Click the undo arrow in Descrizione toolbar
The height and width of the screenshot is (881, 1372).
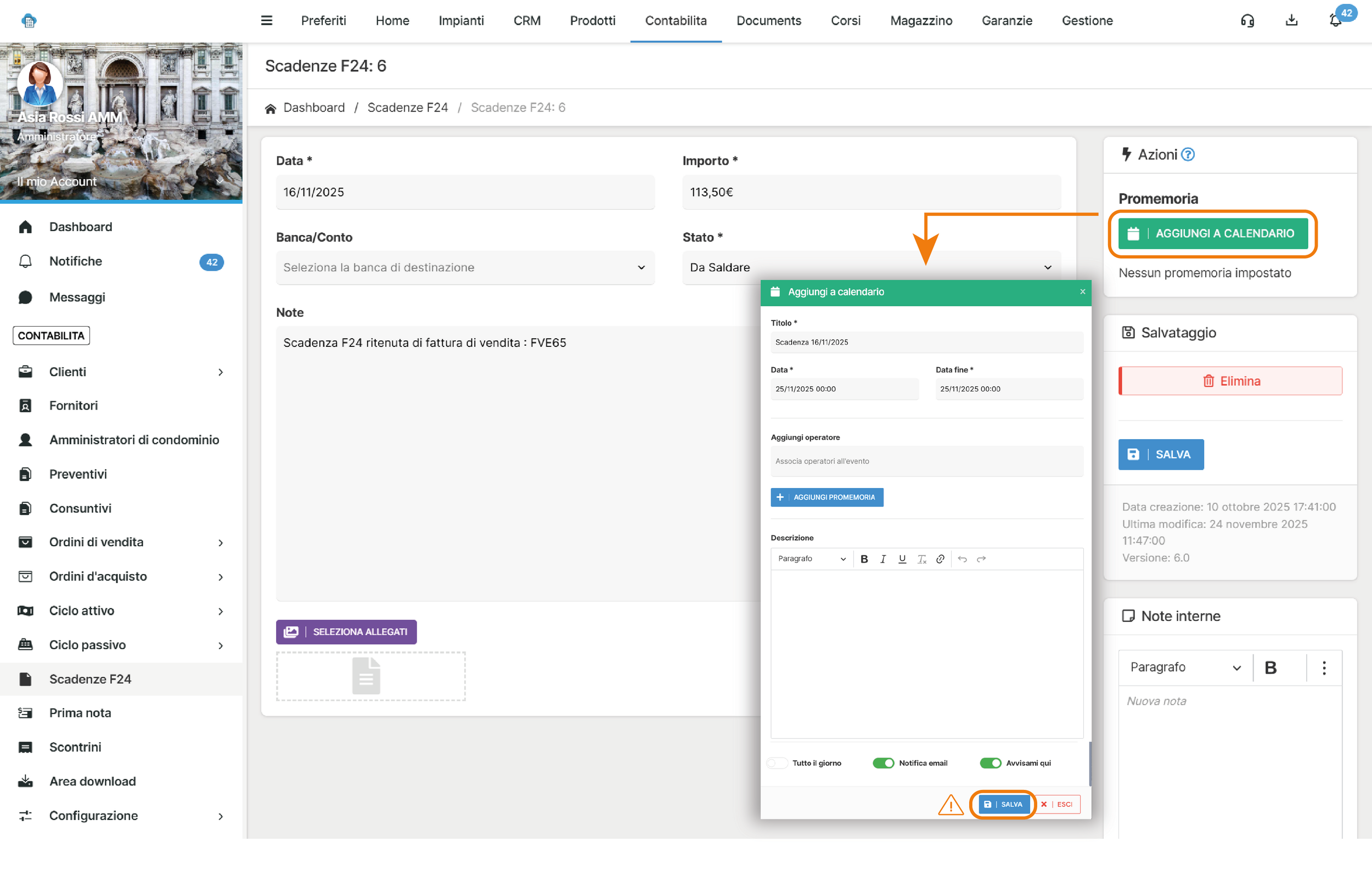pos(962,559)
